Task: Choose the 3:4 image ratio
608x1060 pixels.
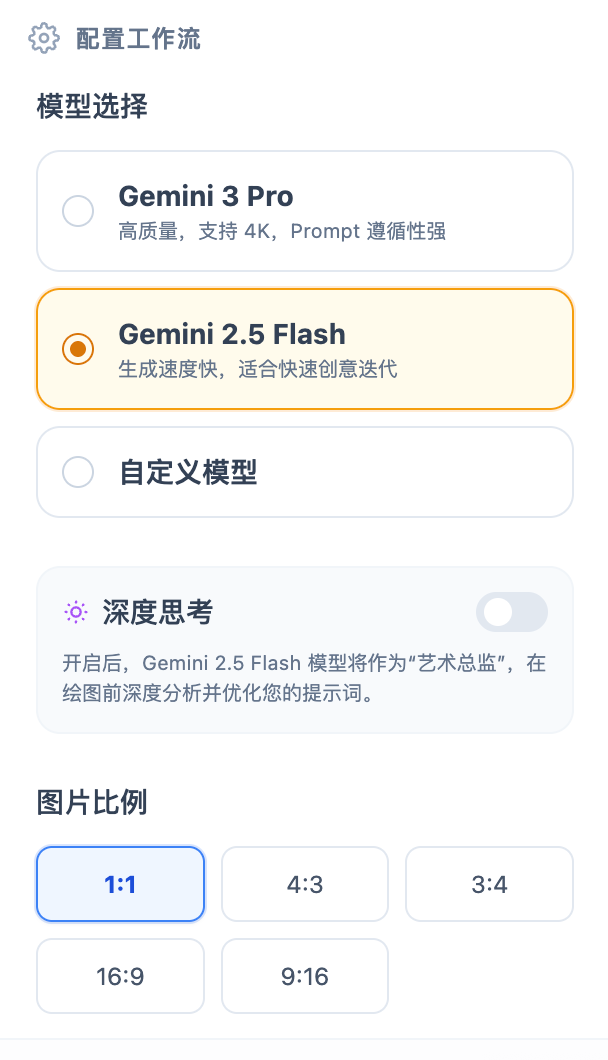Action: tap(489, 884)
